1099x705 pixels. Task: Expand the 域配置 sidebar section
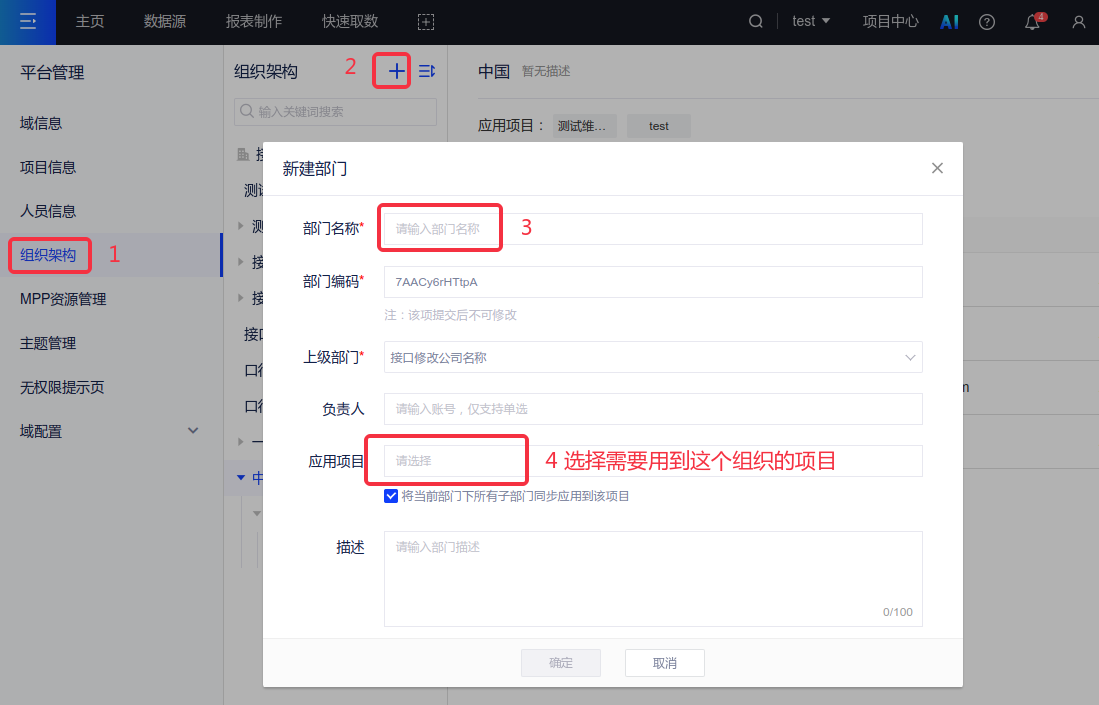click(193, 431)
